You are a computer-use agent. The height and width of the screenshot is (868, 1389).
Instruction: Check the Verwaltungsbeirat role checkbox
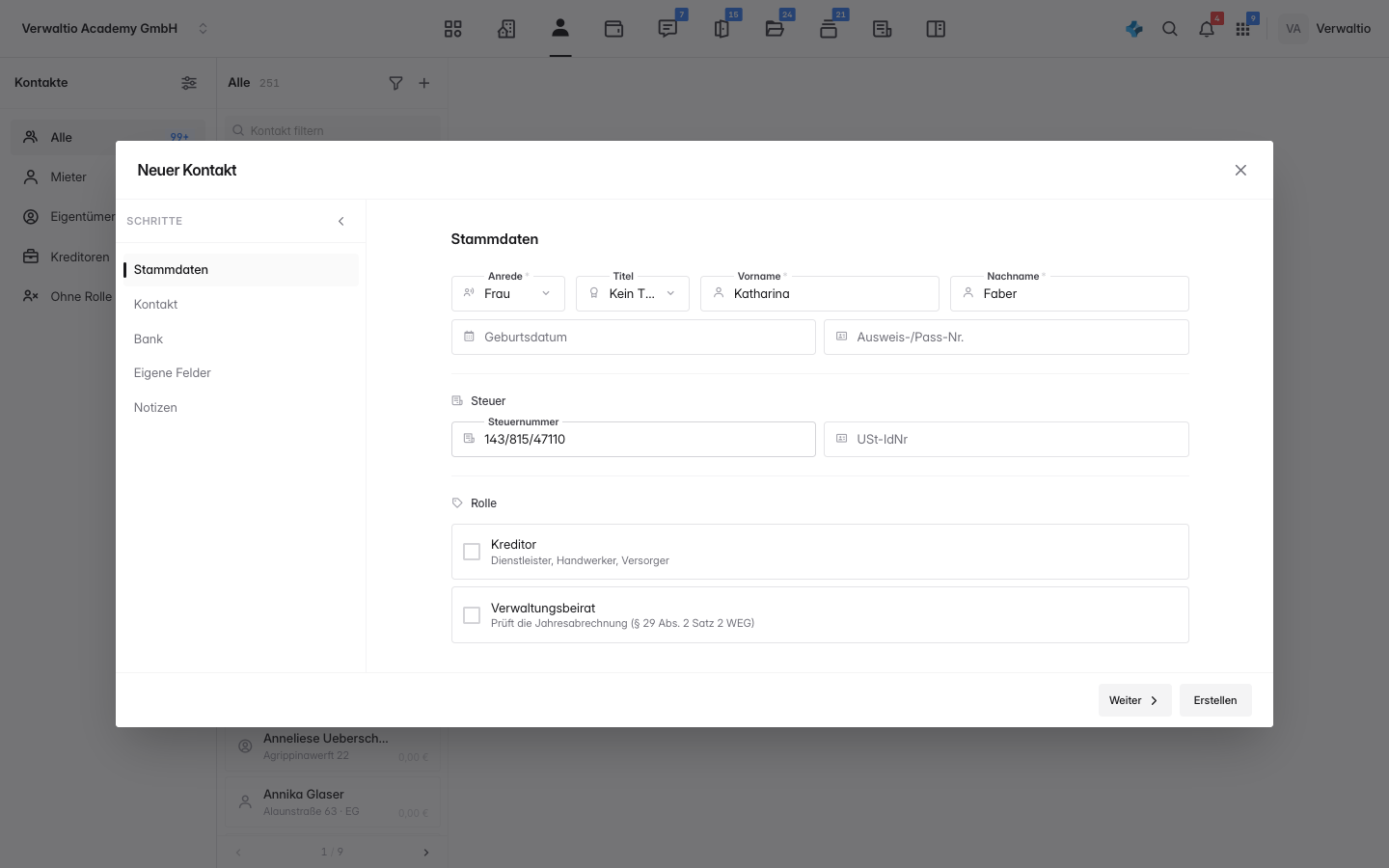472,615
